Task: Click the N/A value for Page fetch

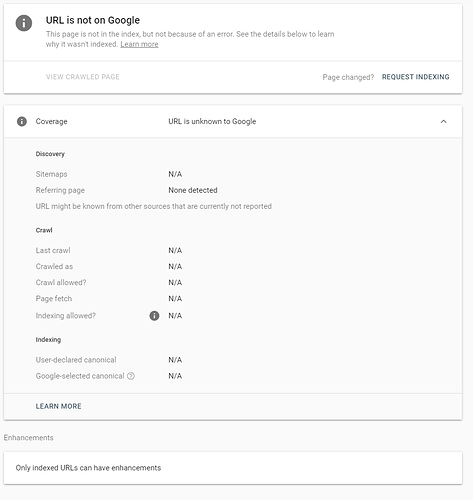Action: click(175, 298)
